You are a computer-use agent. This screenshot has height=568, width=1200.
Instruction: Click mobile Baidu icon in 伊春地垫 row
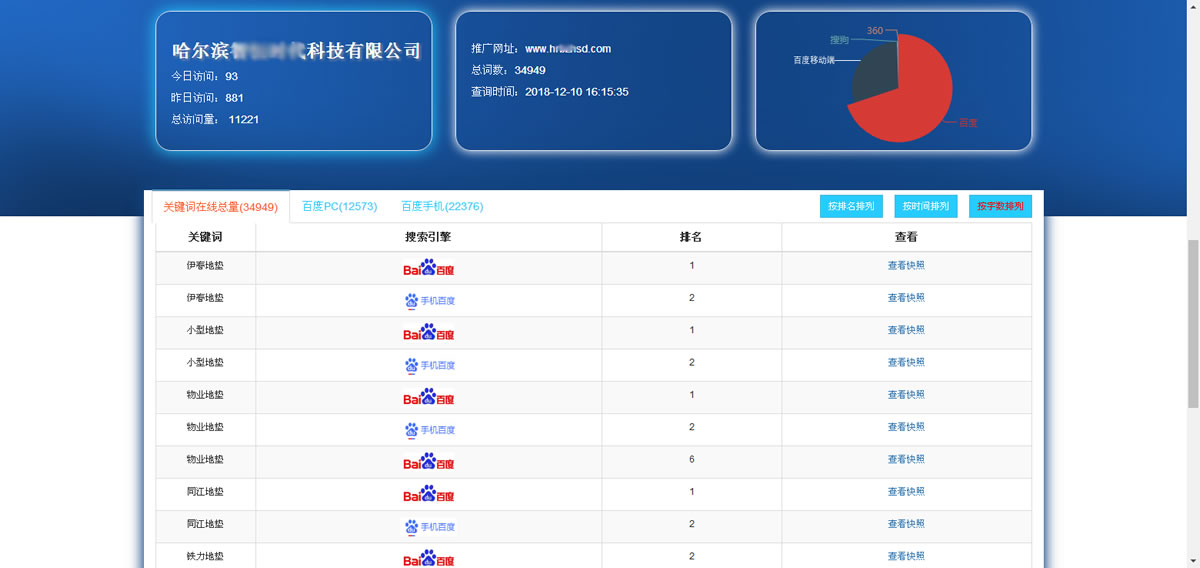pyautogui.click(x=429, y=300)
